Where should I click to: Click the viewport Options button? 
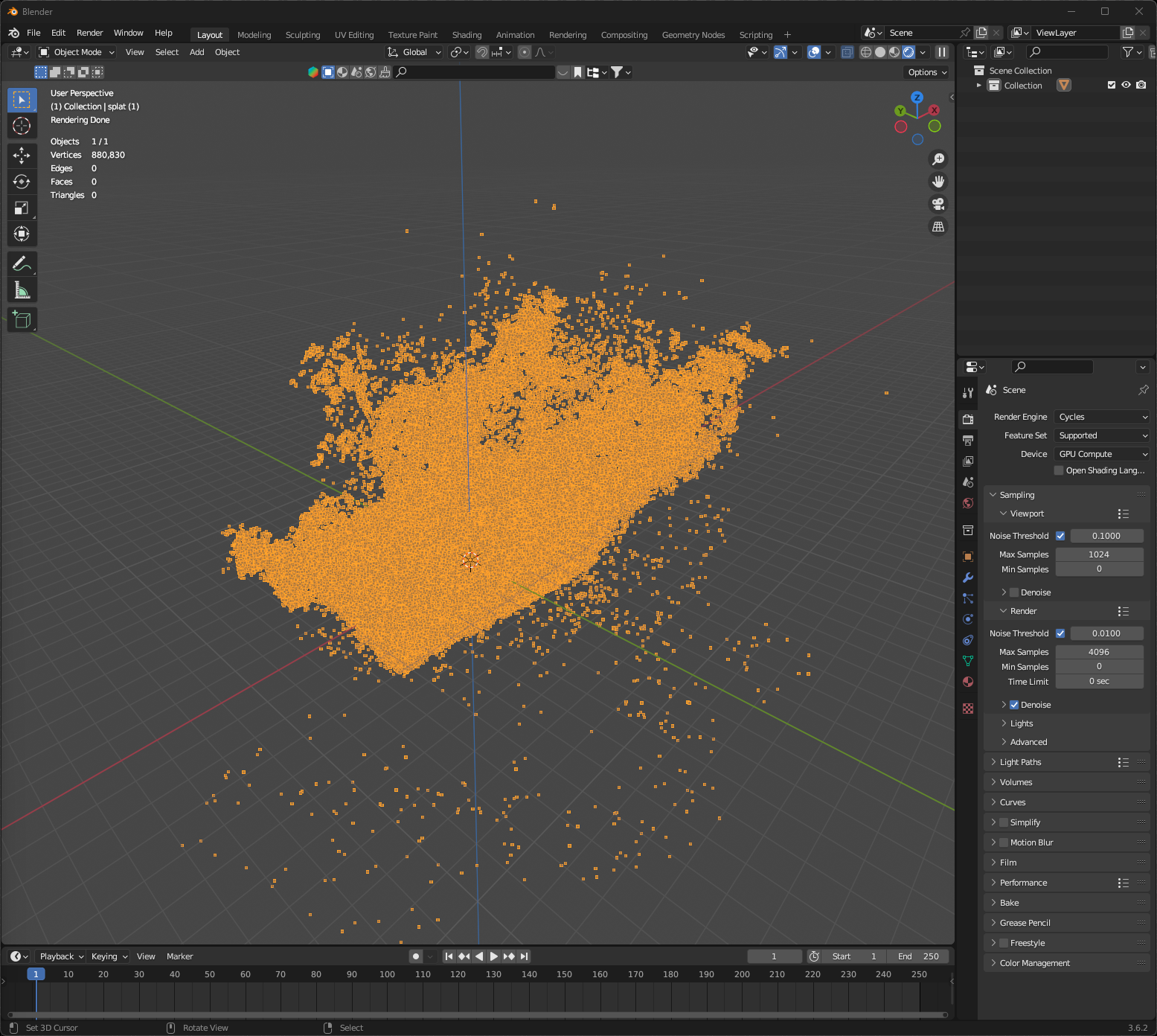[x=927, y=72]
